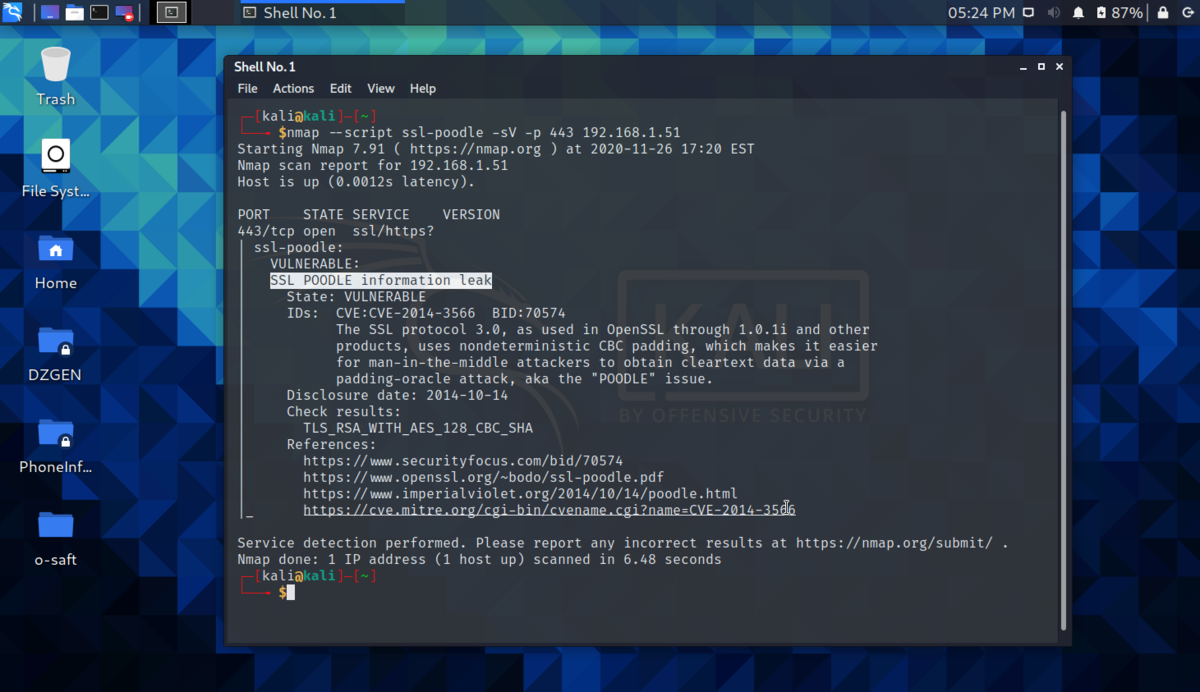Click the terminal window title Shell No. 1
Screen dimensions: 1200x692
pos(265,67)
